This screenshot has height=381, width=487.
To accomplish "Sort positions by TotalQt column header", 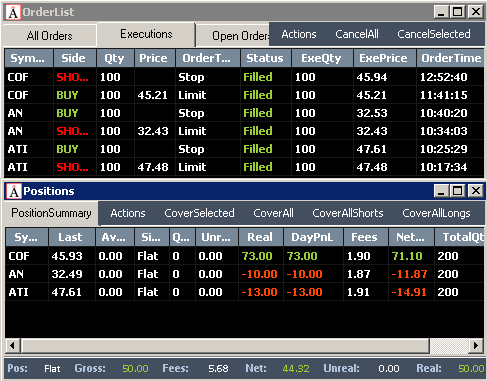I will click(460, 237).
